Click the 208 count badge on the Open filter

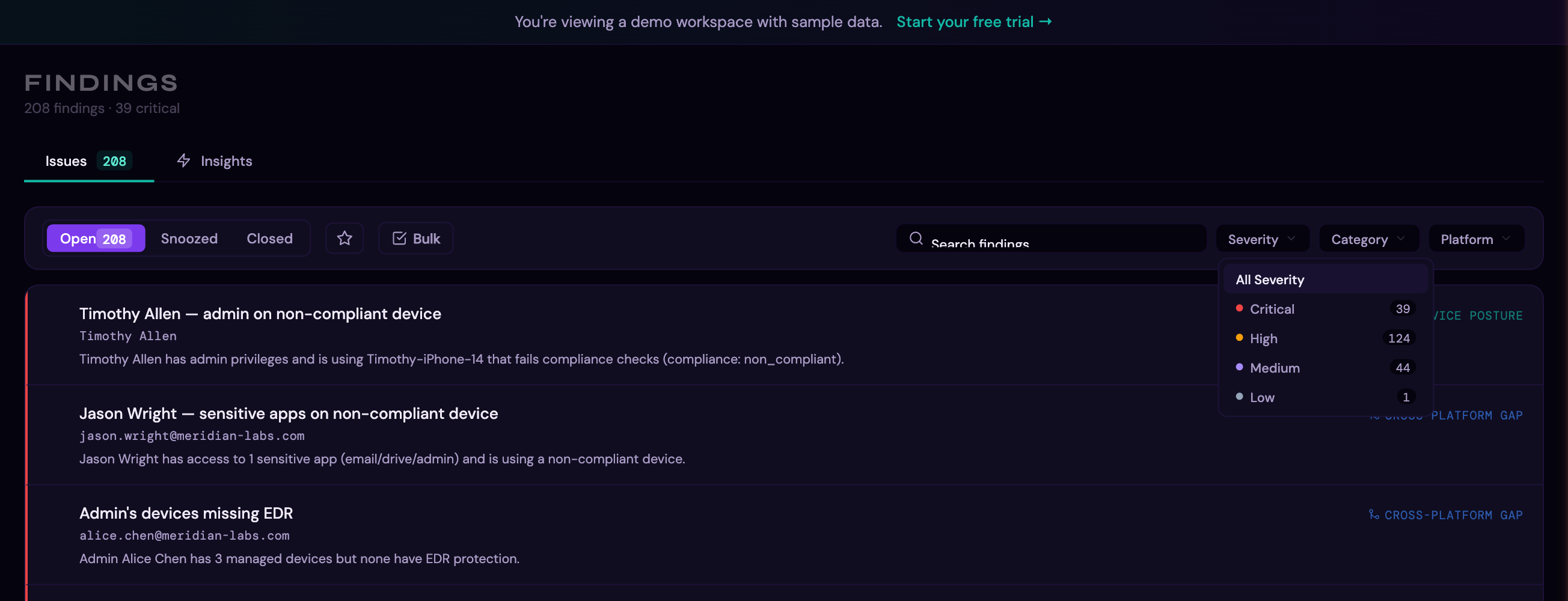[x=114, y=239]
